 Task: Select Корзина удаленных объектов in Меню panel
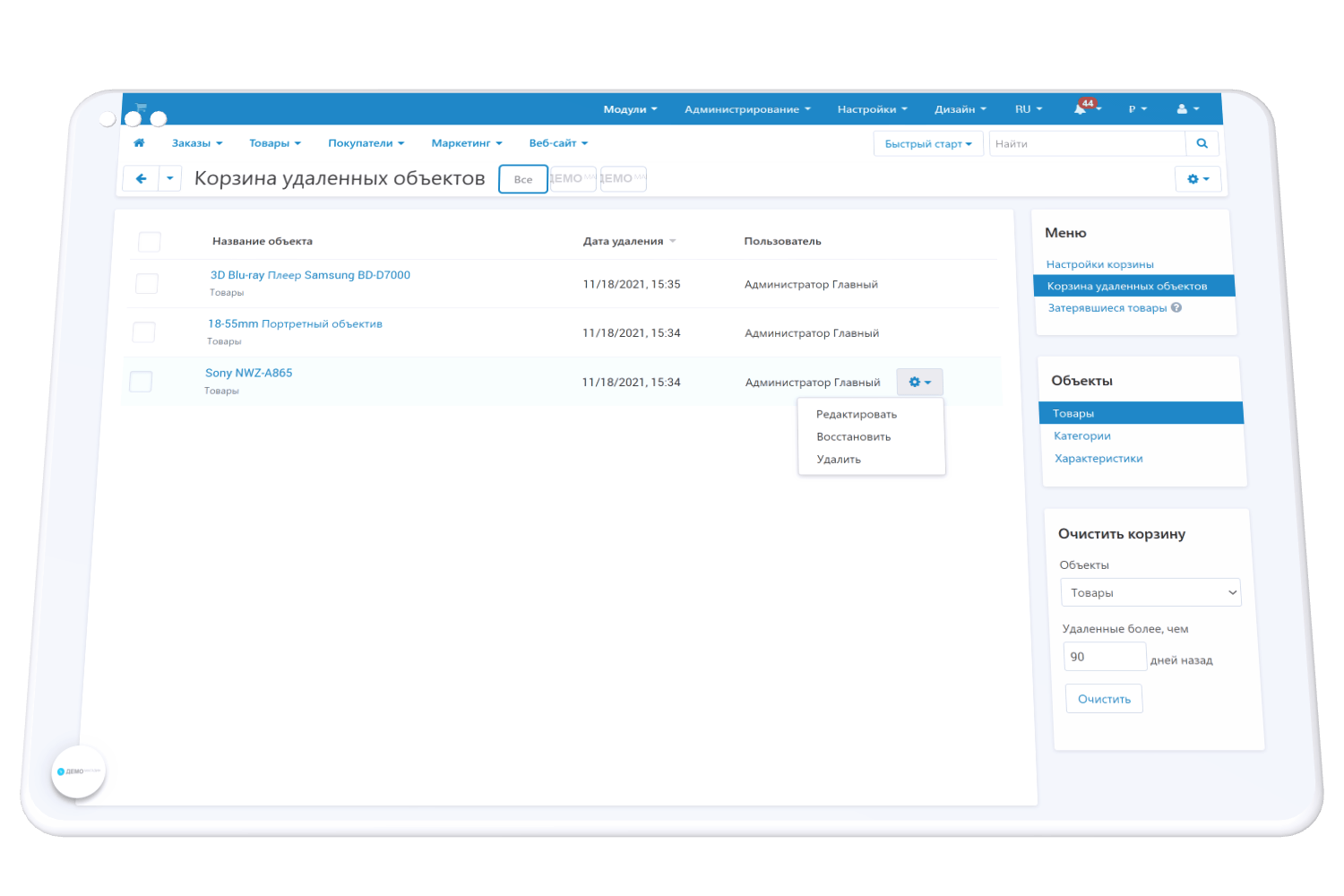pyautogui.click(x=1134, y=286)
